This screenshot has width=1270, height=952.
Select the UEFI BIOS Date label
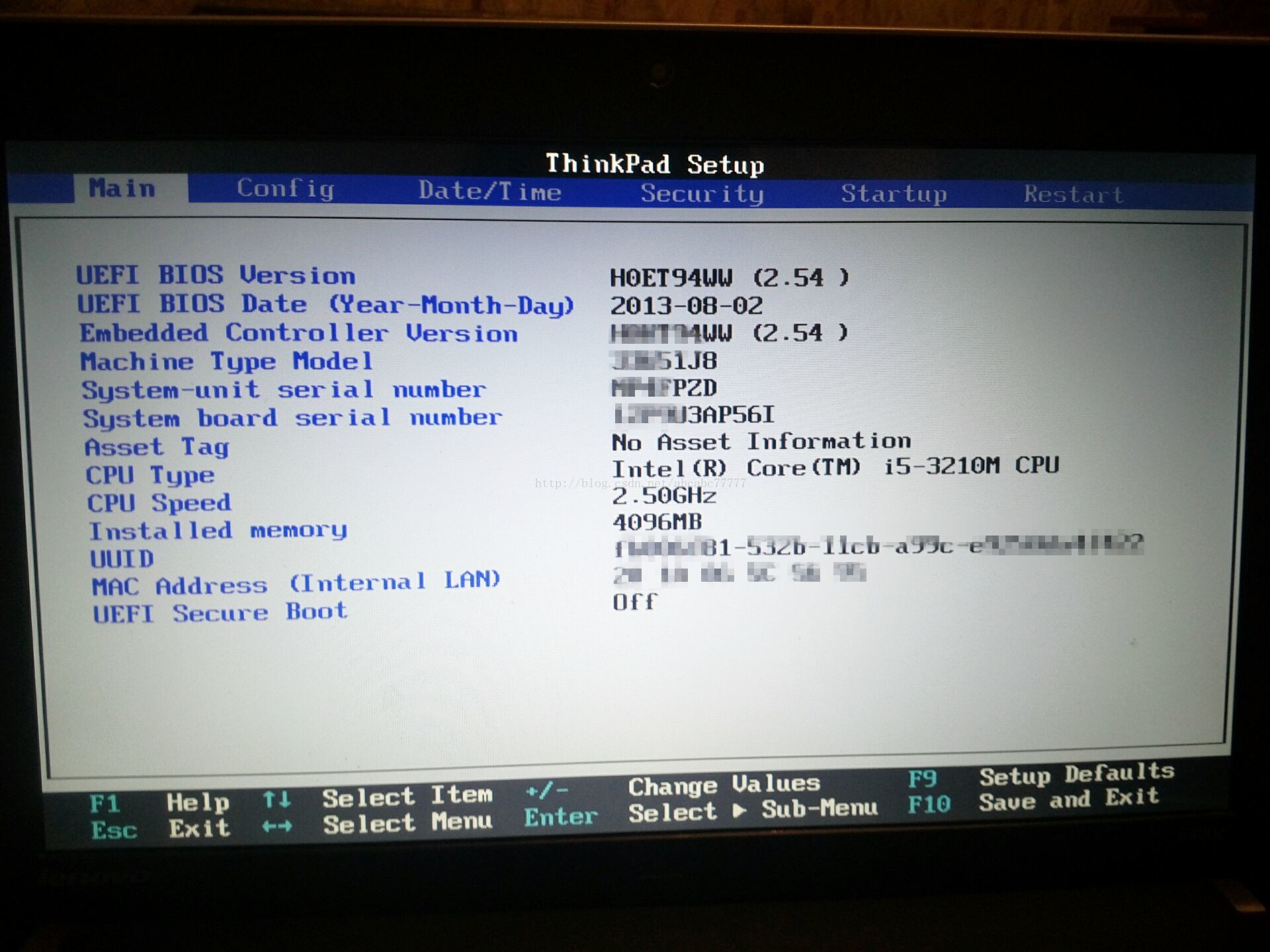click(x=325, y=305)
